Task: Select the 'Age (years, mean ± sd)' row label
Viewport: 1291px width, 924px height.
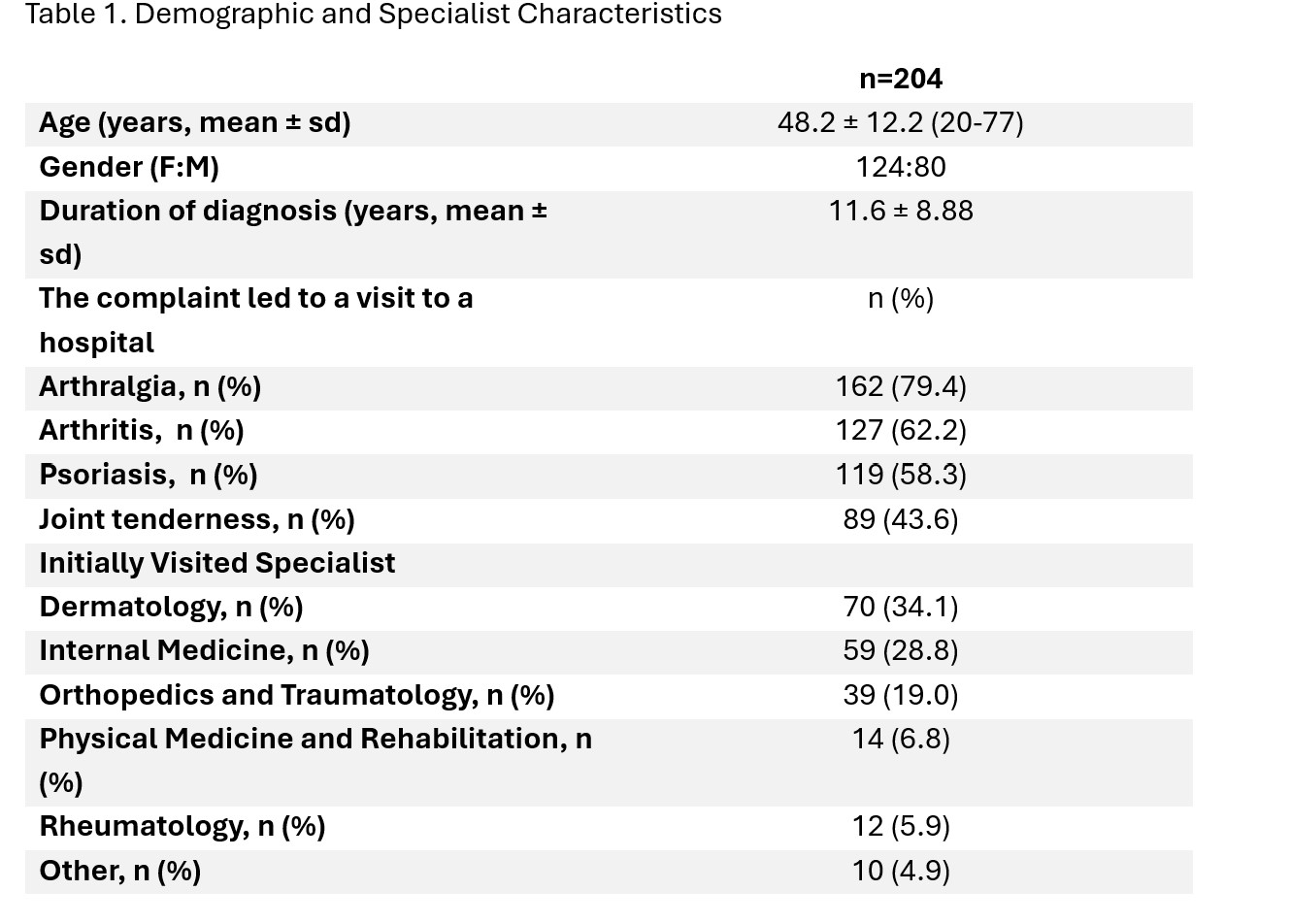Action: click(x=194, y=123)
